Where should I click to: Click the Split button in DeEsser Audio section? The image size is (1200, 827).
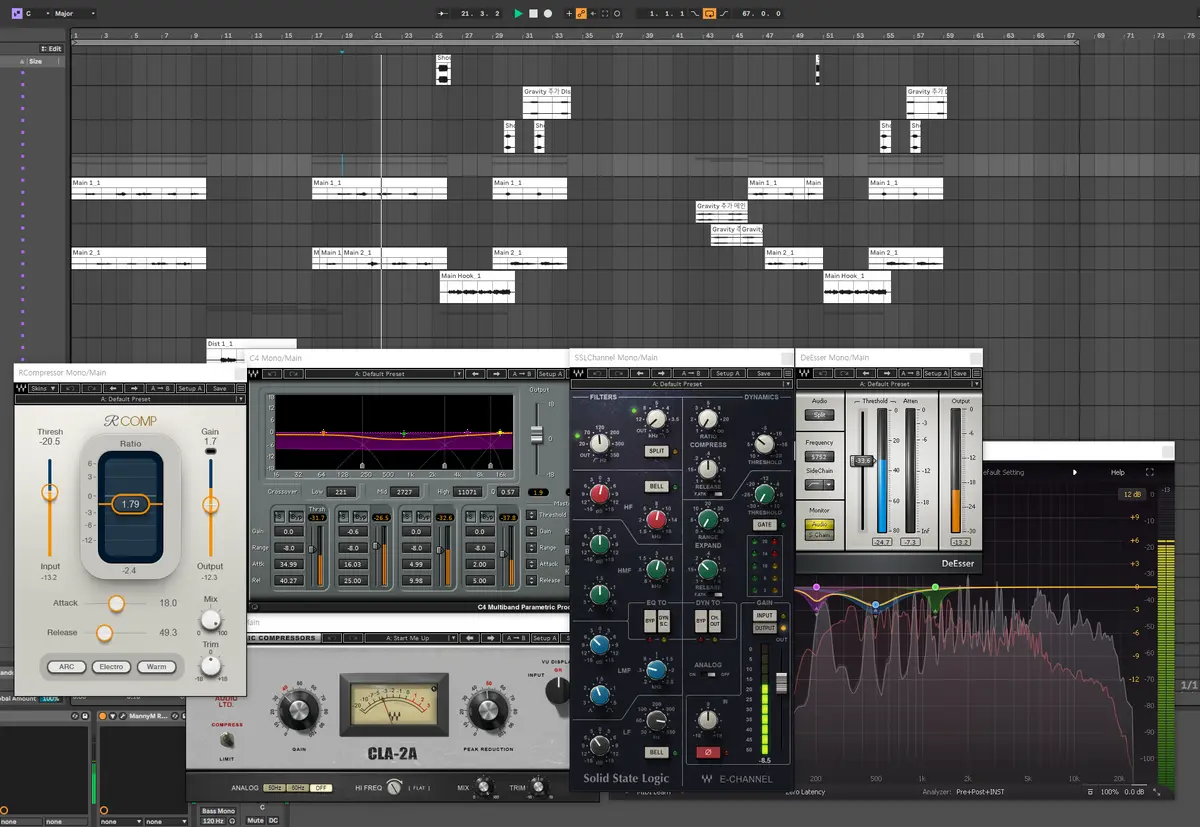click(x=819, y=415)
